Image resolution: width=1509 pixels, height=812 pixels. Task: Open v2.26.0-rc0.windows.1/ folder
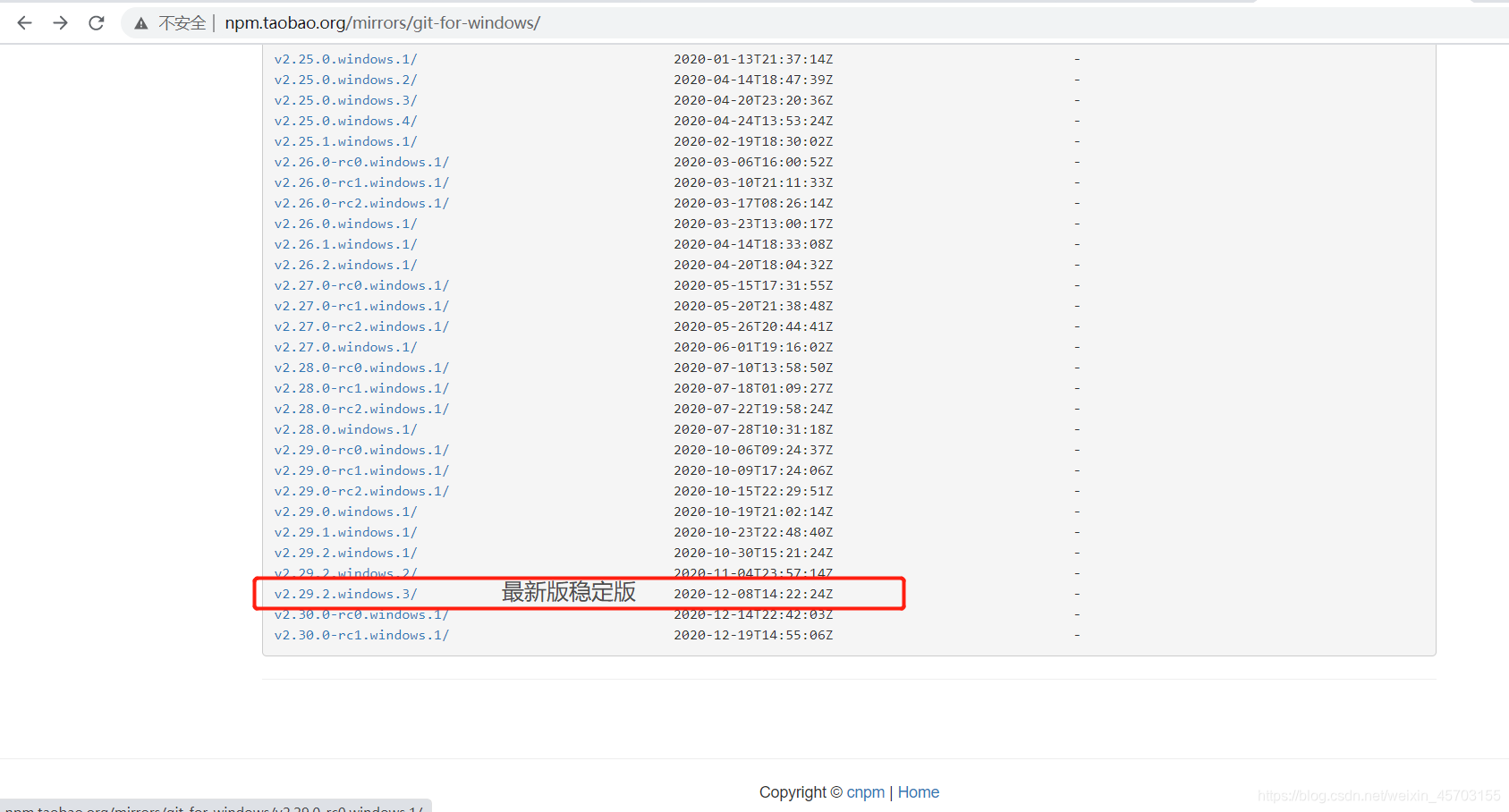361,162
